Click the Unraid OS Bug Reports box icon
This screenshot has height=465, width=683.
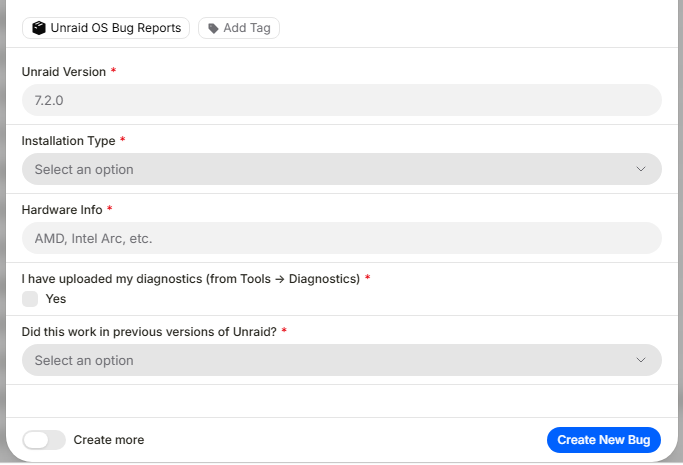tap(39, 28)
